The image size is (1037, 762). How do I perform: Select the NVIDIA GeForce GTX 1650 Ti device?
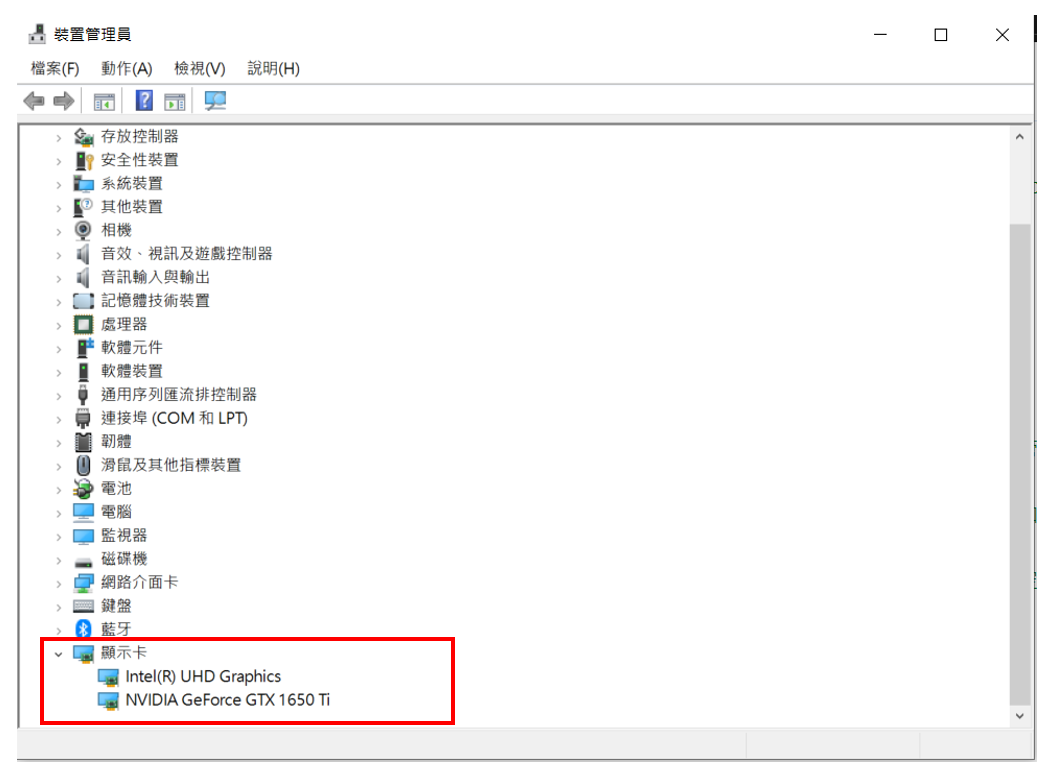227,700
